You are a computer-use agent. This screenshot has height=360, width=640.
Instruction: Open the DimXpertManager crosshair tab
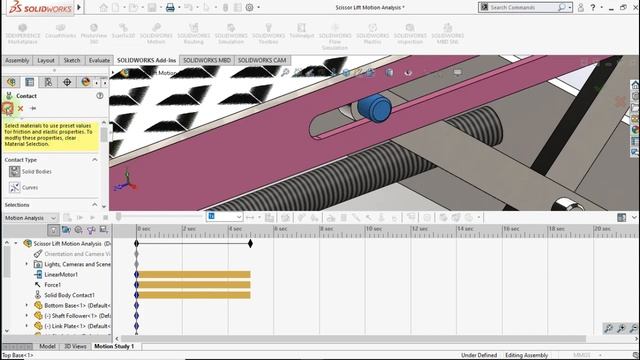click(67, 82)
